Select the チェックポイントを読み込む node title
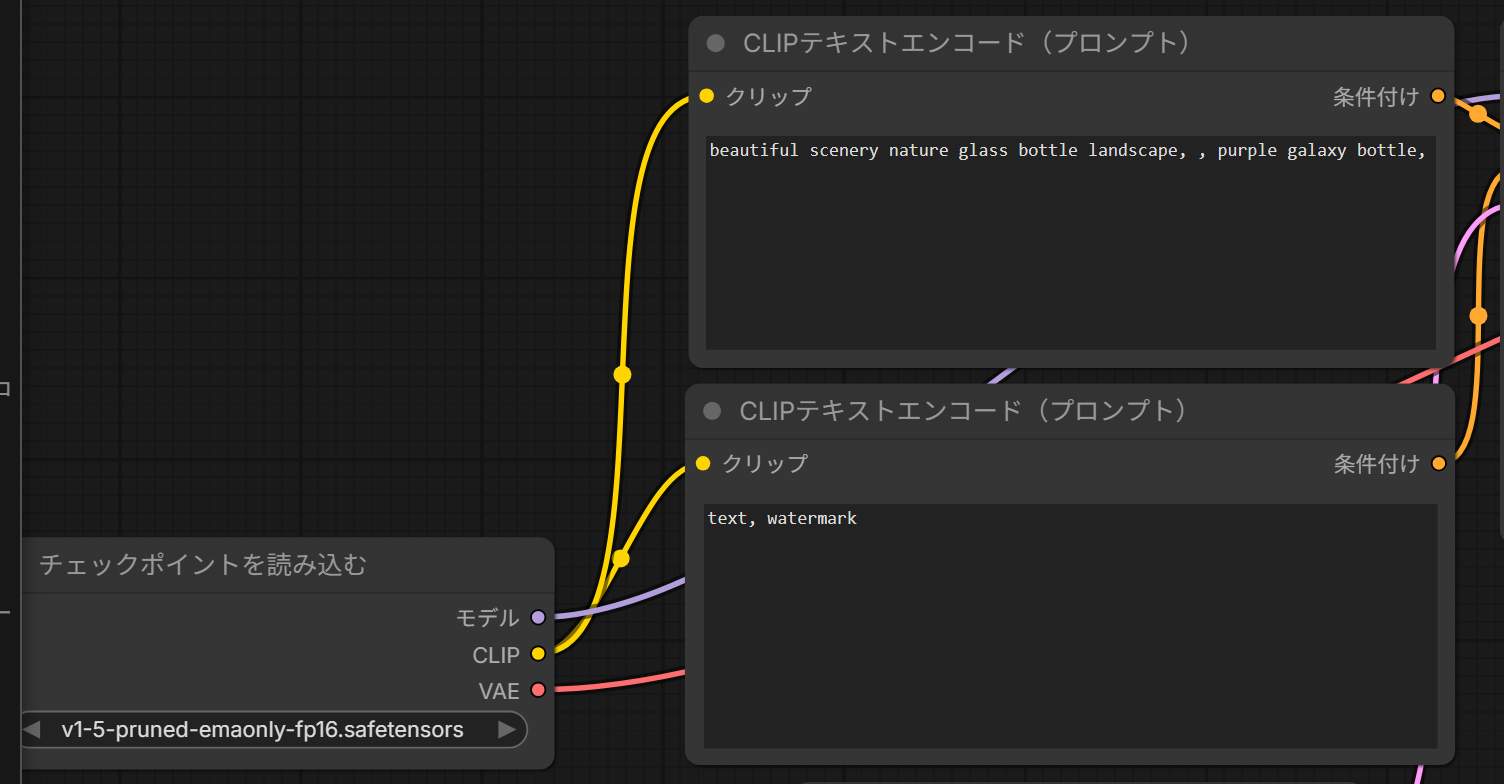This screenshot has width=1504, height=784. click(203, 565)
